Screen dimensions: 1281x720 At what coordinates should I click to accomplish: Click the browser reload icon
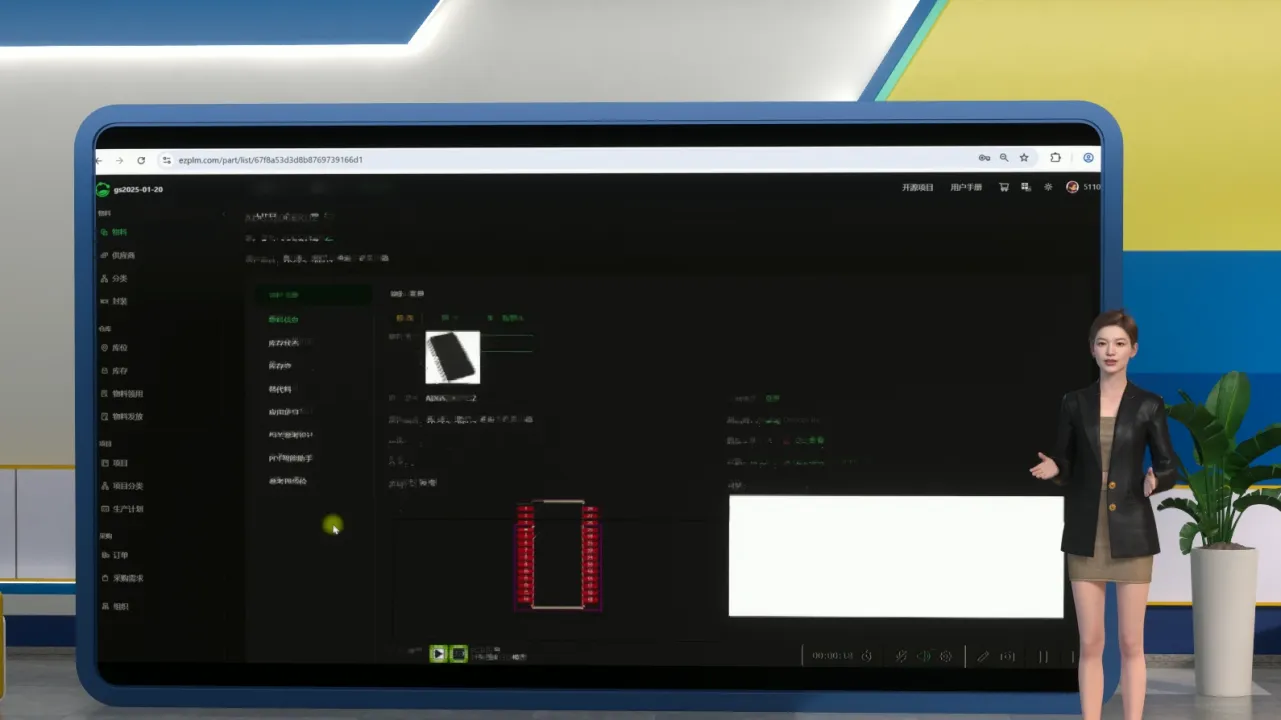pos(141,160)
